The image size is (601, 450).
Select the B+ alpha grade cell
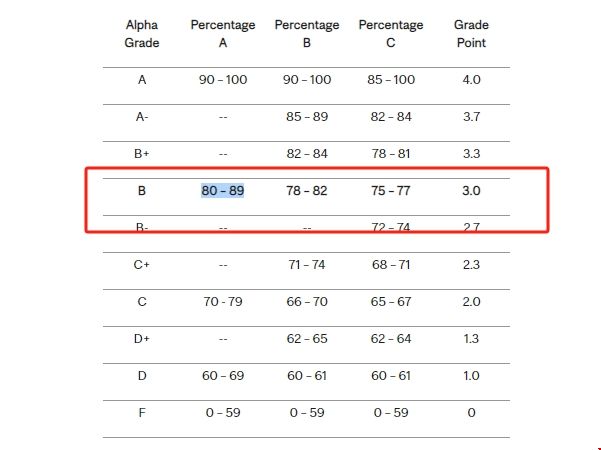pyautogui.click(x=142, y=154)
